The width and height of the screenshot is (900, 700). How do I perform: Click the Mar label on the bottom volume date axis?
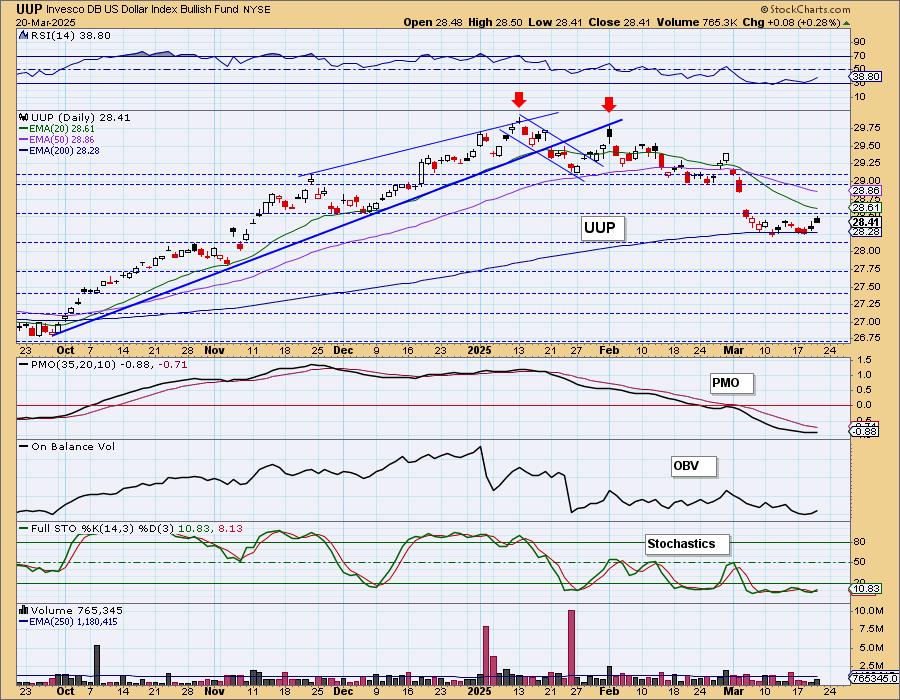(734, 691)
